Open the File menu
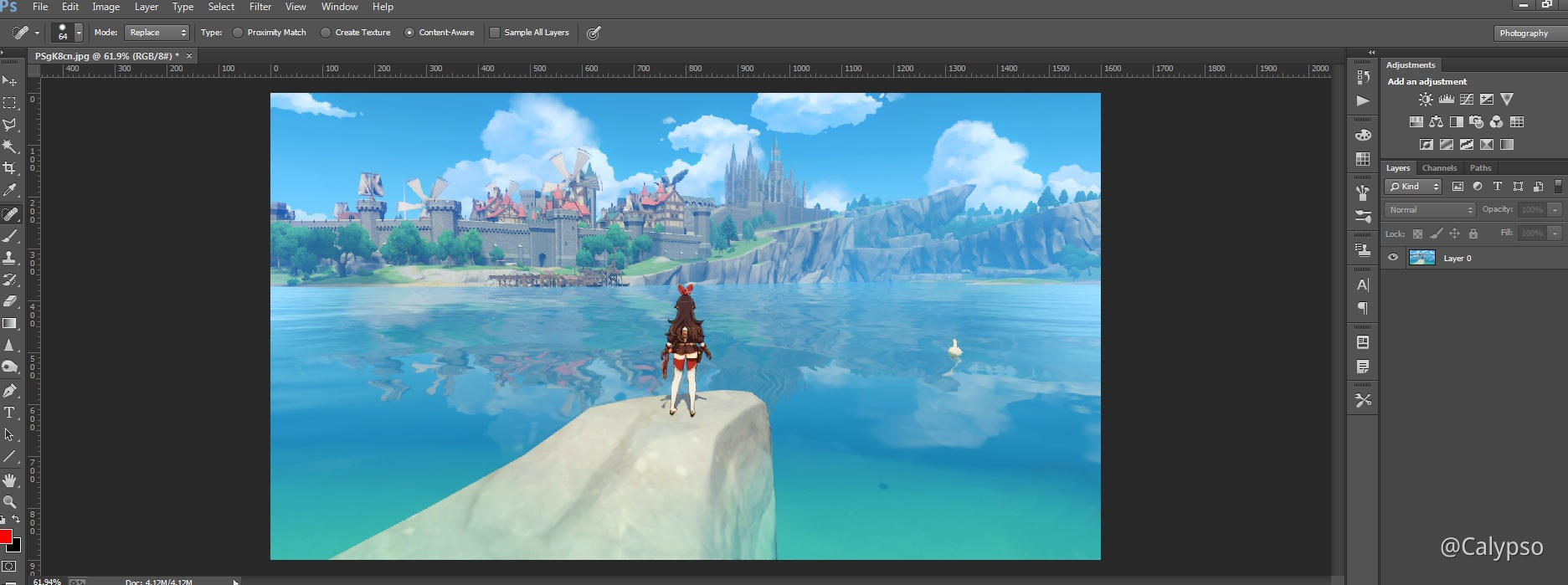This screenshot has width=1568, height=585. click(x=40, y=7)
